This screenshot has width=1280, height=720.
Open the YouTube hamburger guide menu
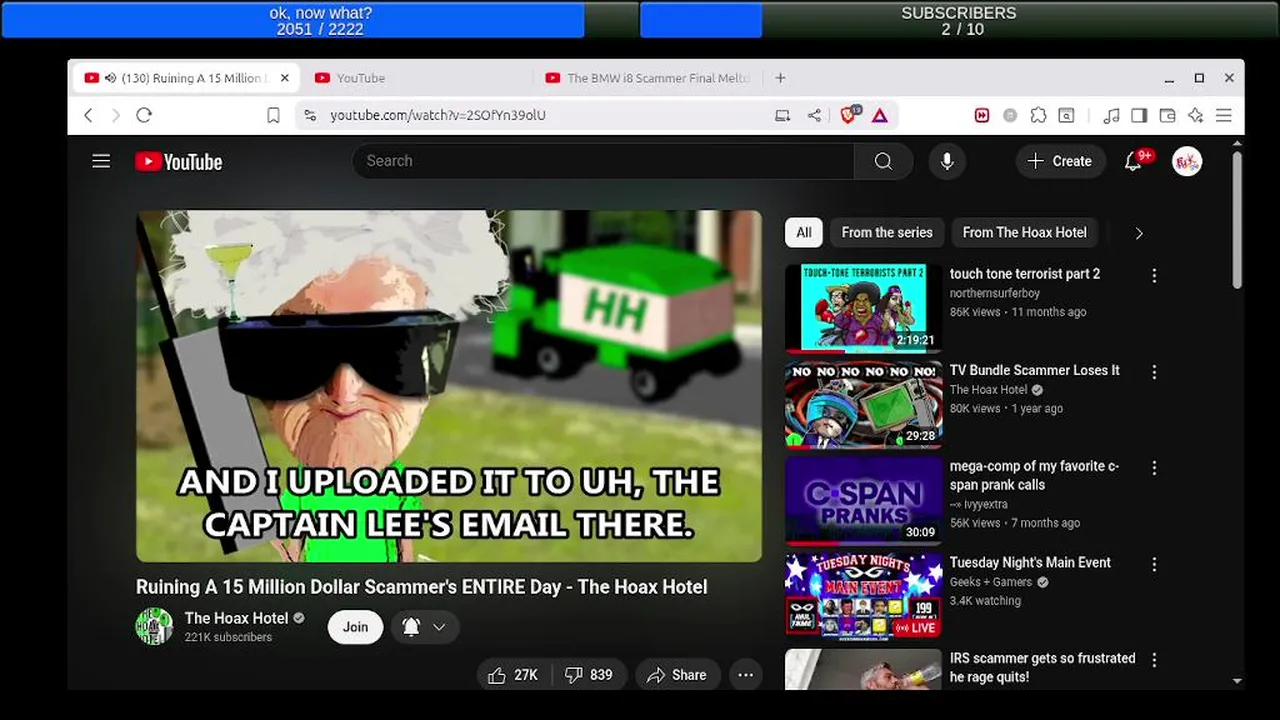[x=101, y=161]
